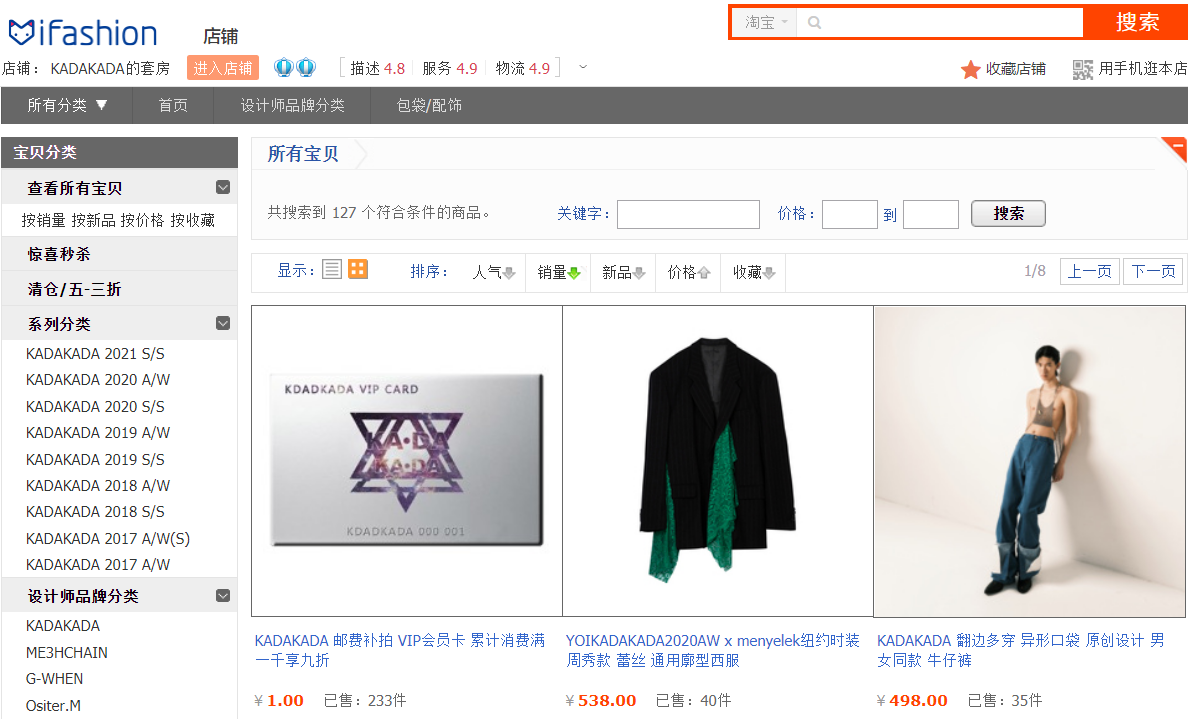Click the magnifier icon in the top search box
Image resolution: width=1188 pixels, height=719 pixels.
click(x=814, y=23)
